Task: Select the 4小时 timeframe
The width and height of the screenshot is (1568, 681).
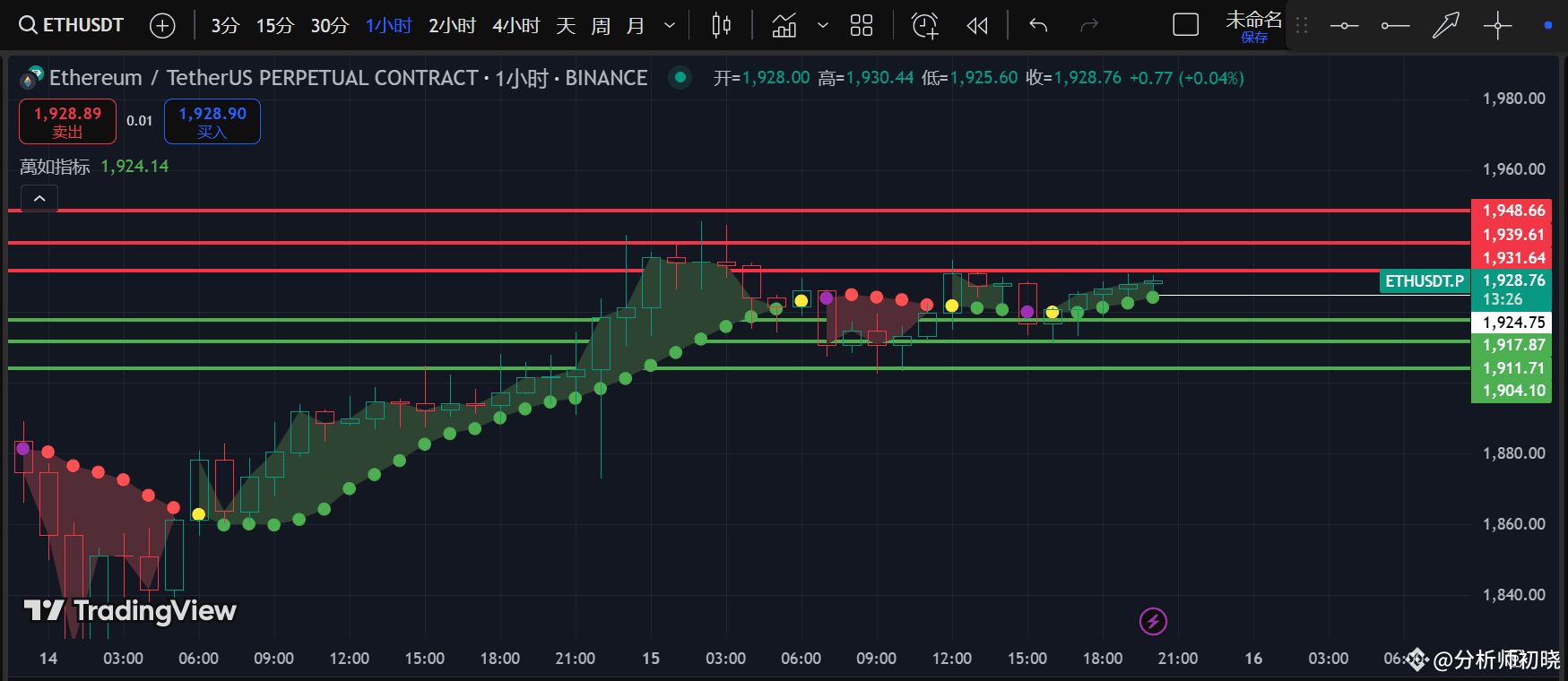Action: (515, 26)
